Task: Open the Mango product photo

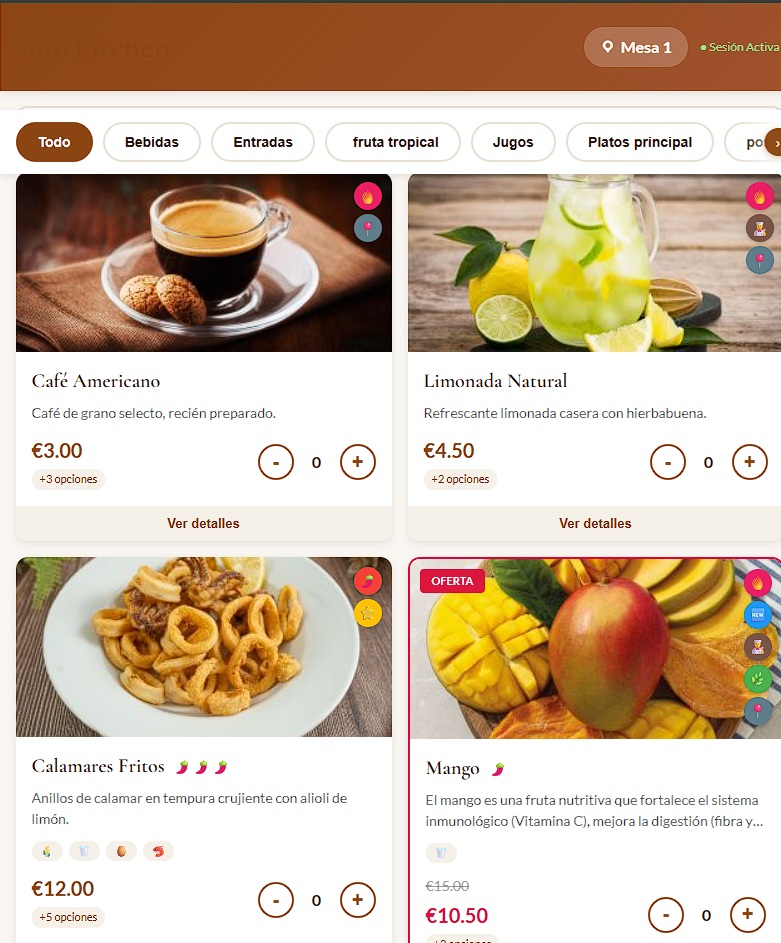Action: click(595, 648)
